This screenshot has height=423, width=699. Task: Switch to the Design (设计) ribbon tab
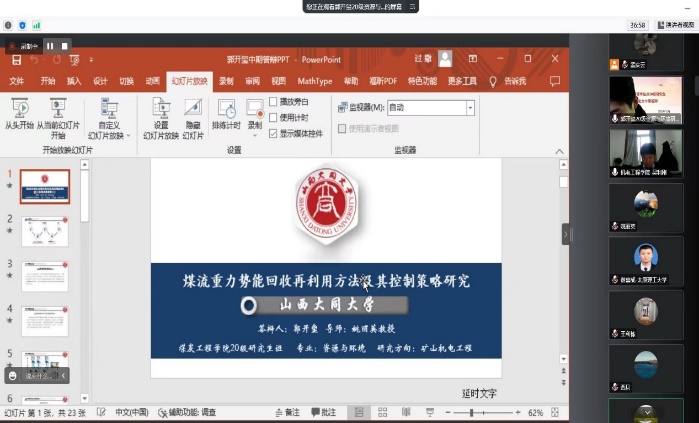tap(100, 81)
